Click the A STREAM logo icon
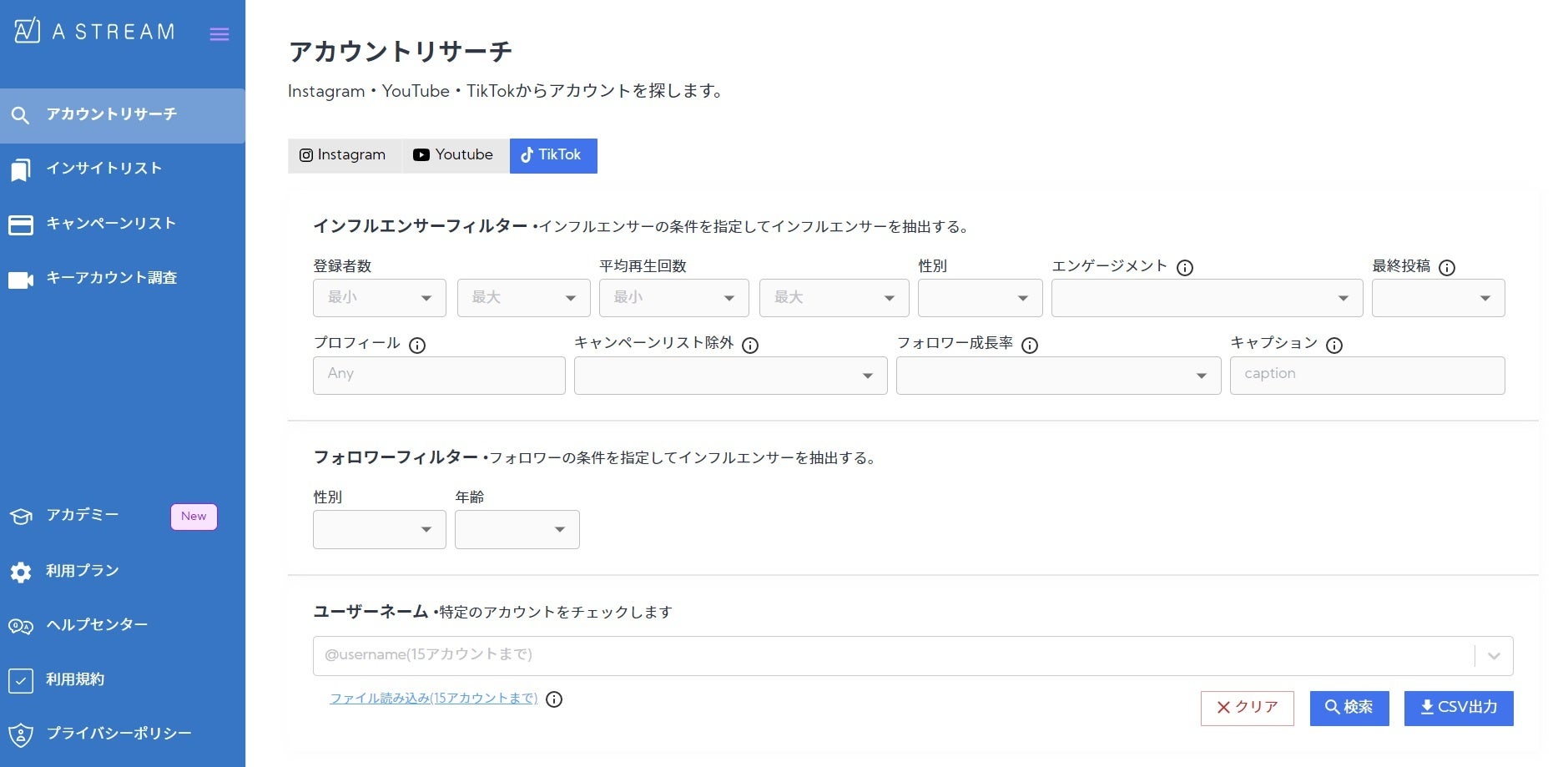This screenshot has height=767, width=1568. coord(27,31)
